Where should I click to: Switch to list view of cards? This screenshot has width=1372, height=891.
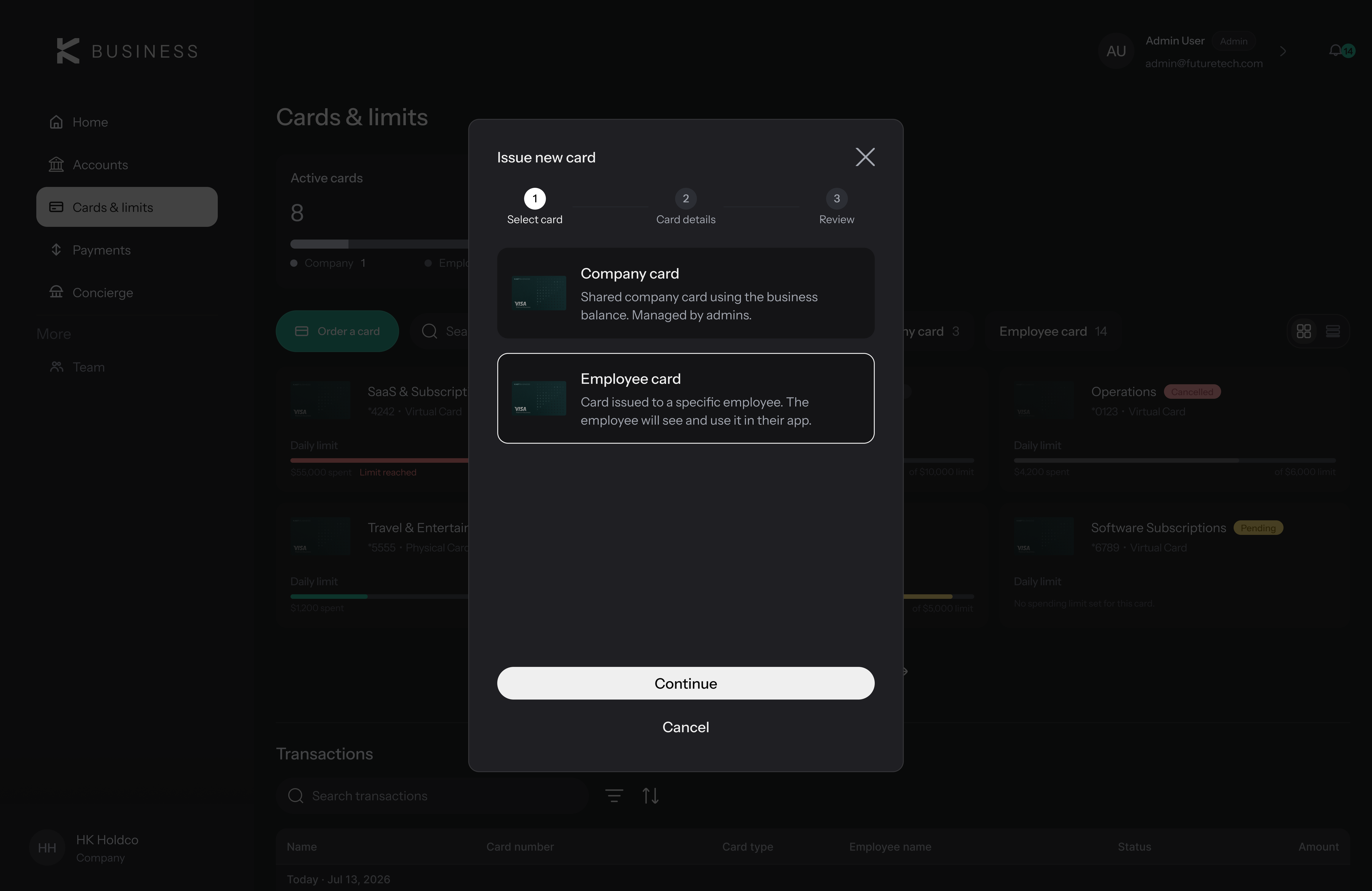[x=1333, y=331]
